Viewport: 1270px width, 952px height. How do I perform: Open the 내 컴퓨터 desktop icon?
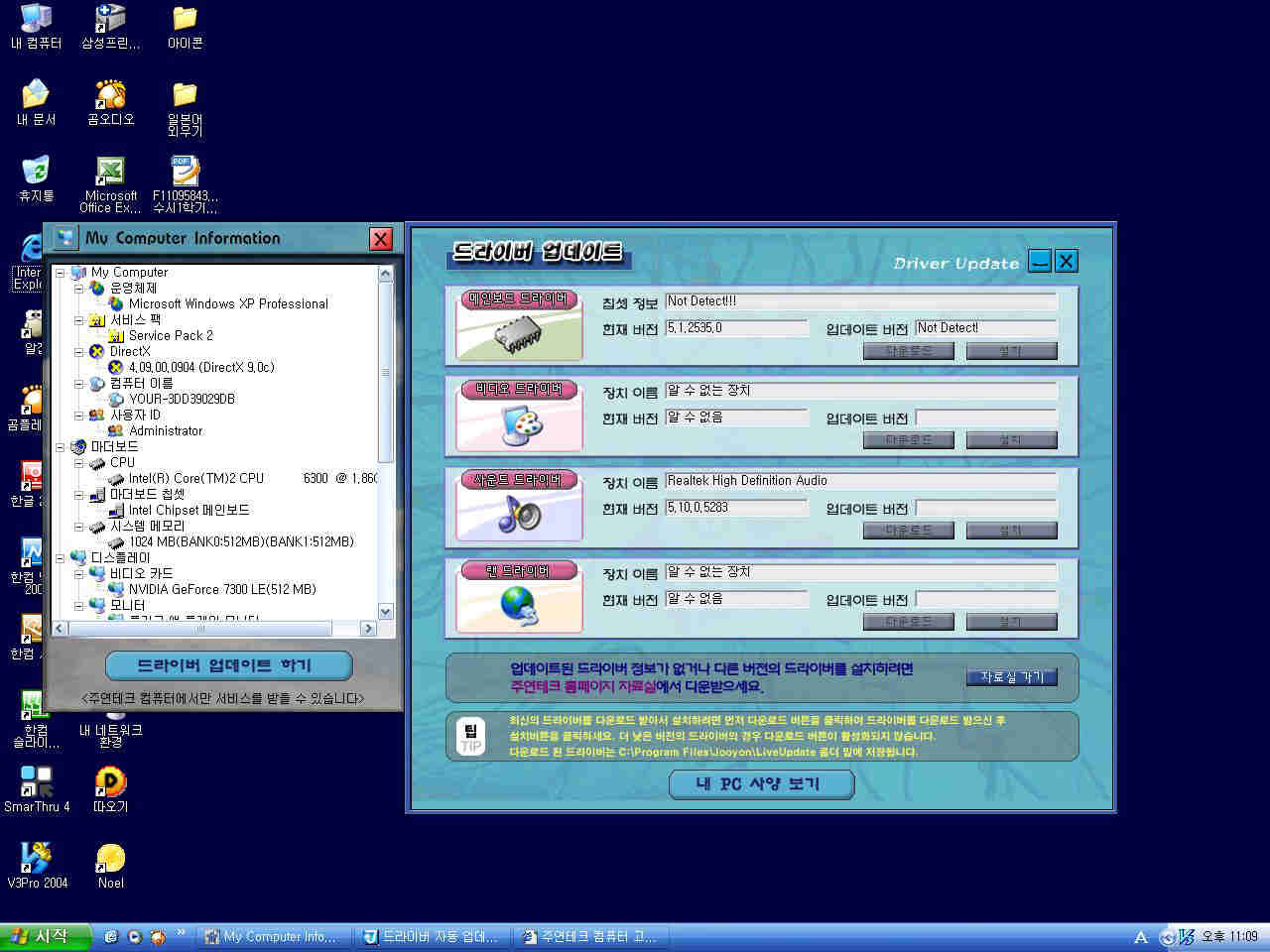pyautogui.click(x=36, y=26)
